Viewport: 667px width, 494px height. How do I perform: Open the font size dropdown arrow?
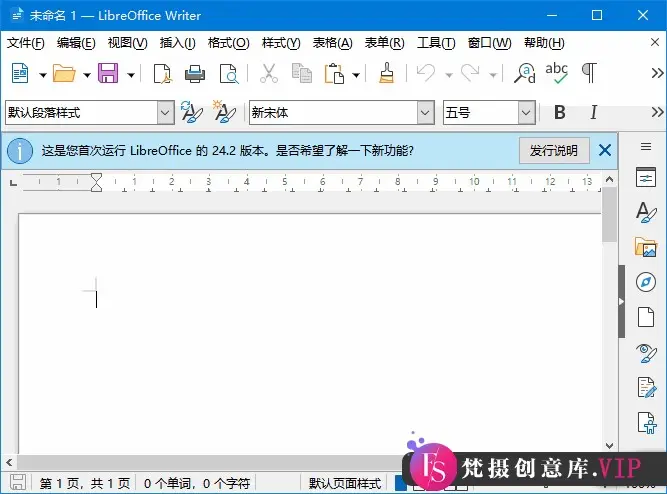click(x=526, y=113)
